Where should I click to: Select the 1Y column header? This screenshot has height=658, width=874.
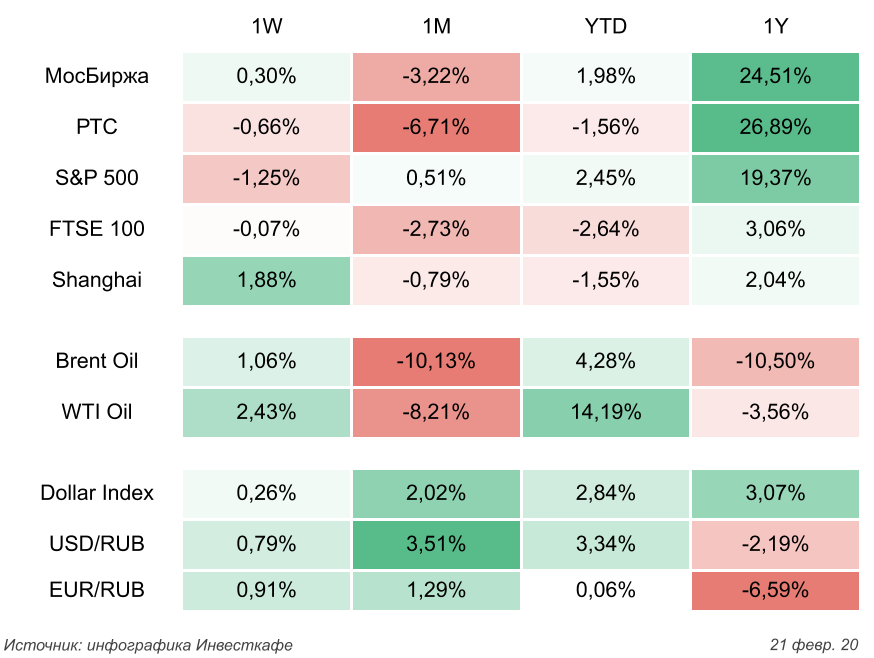pos(775,27)
